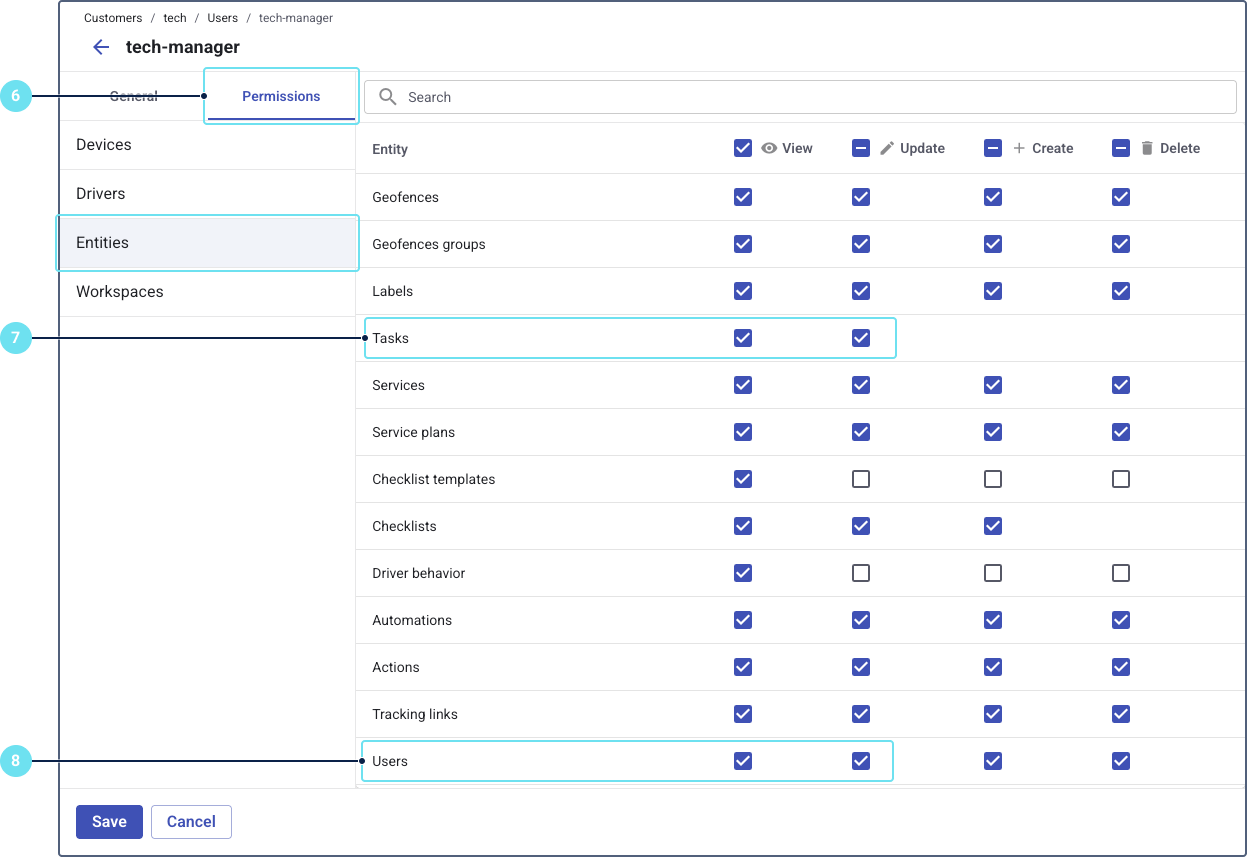
Task: Toggle the Create column header checkbox
Action: tap(993, 148)
